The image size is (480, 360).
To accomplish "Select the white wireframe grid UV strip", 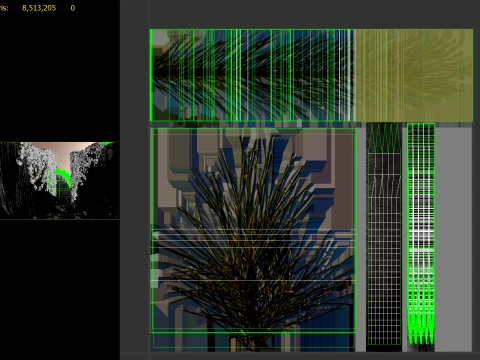I will click(384, 234).
